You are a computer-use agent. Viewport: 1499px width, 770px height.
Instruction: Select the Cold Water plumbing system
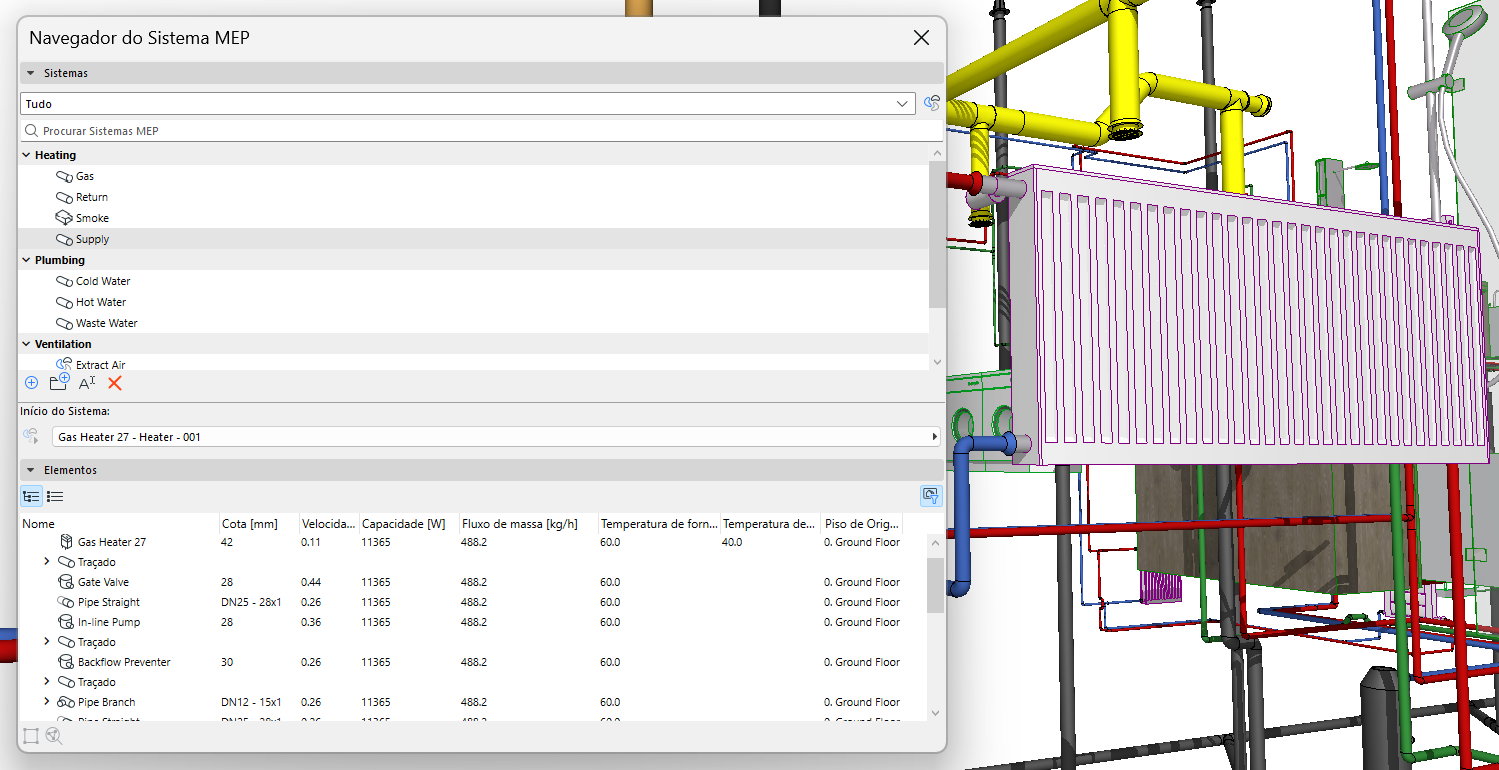(102, 281)
